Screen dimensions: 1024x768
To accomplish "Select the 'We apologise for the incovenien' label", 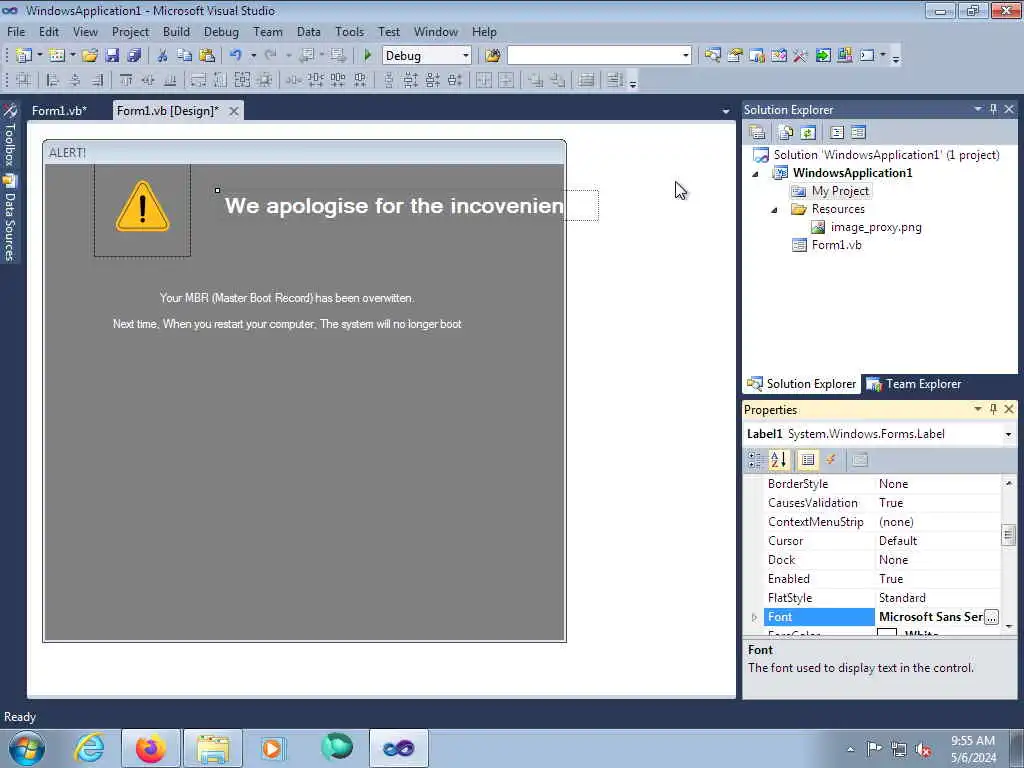I will point(394,206).
